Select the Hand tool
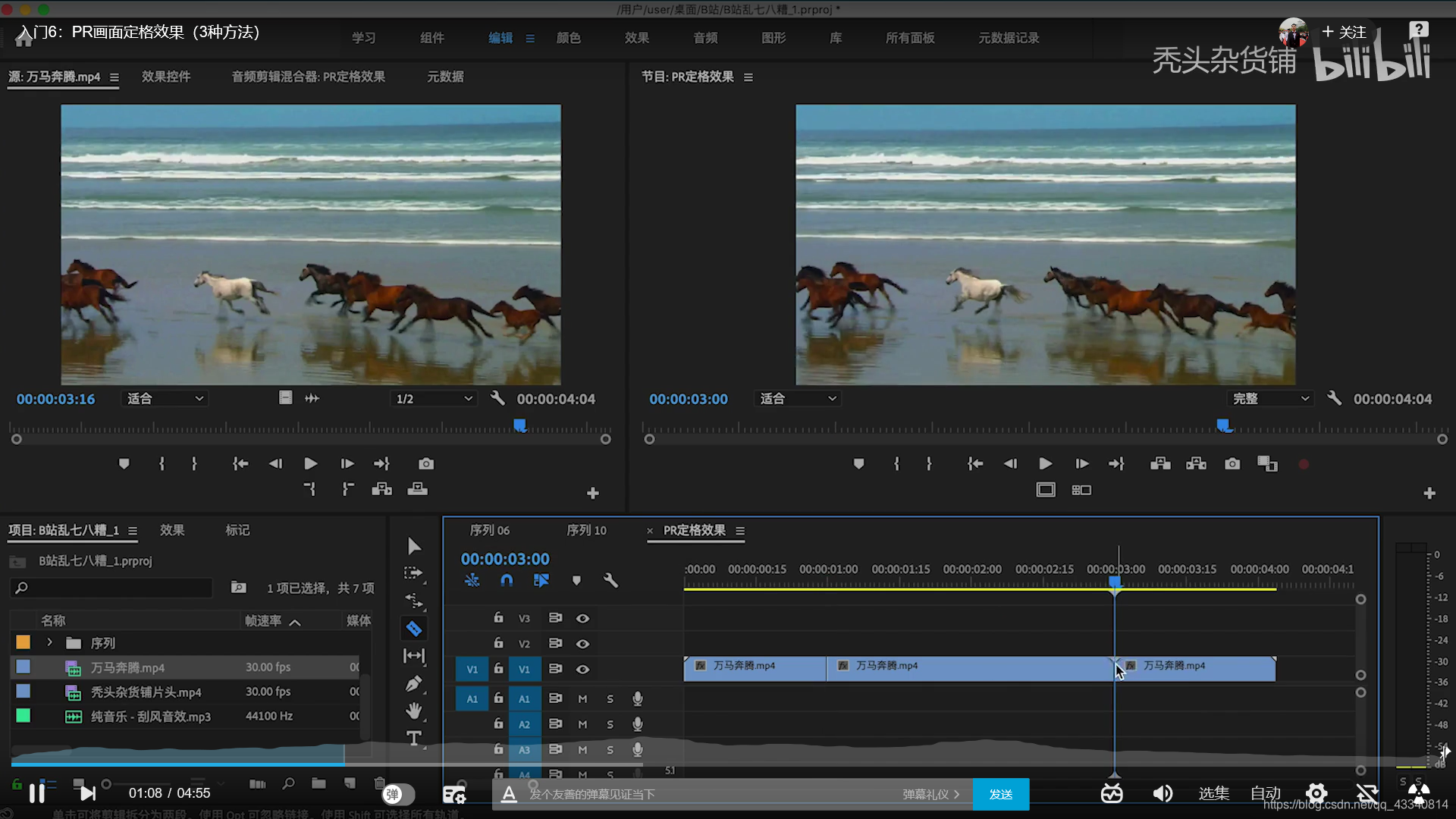1456x819 pixels. (413, 711)
